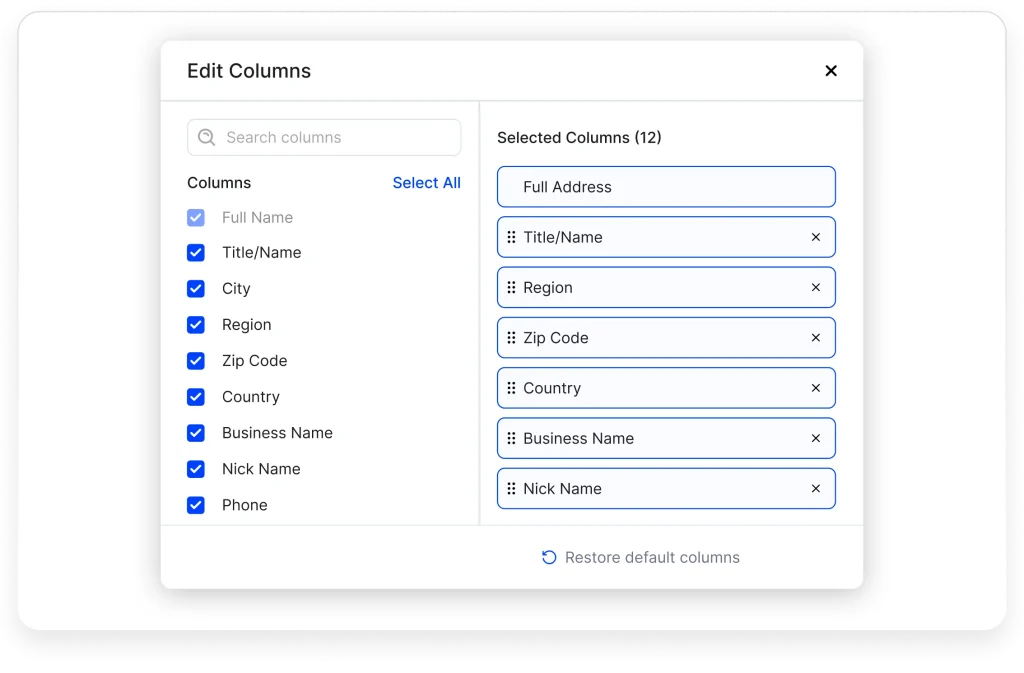Click the City column label
Viewport: 1024px width, 673px height.
236,289
